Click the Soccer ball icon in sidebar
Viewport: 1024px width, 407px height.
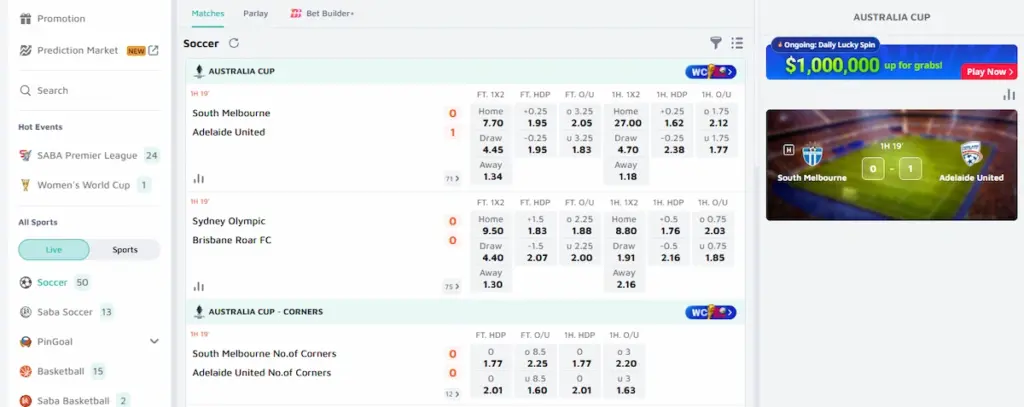[25, 282]
